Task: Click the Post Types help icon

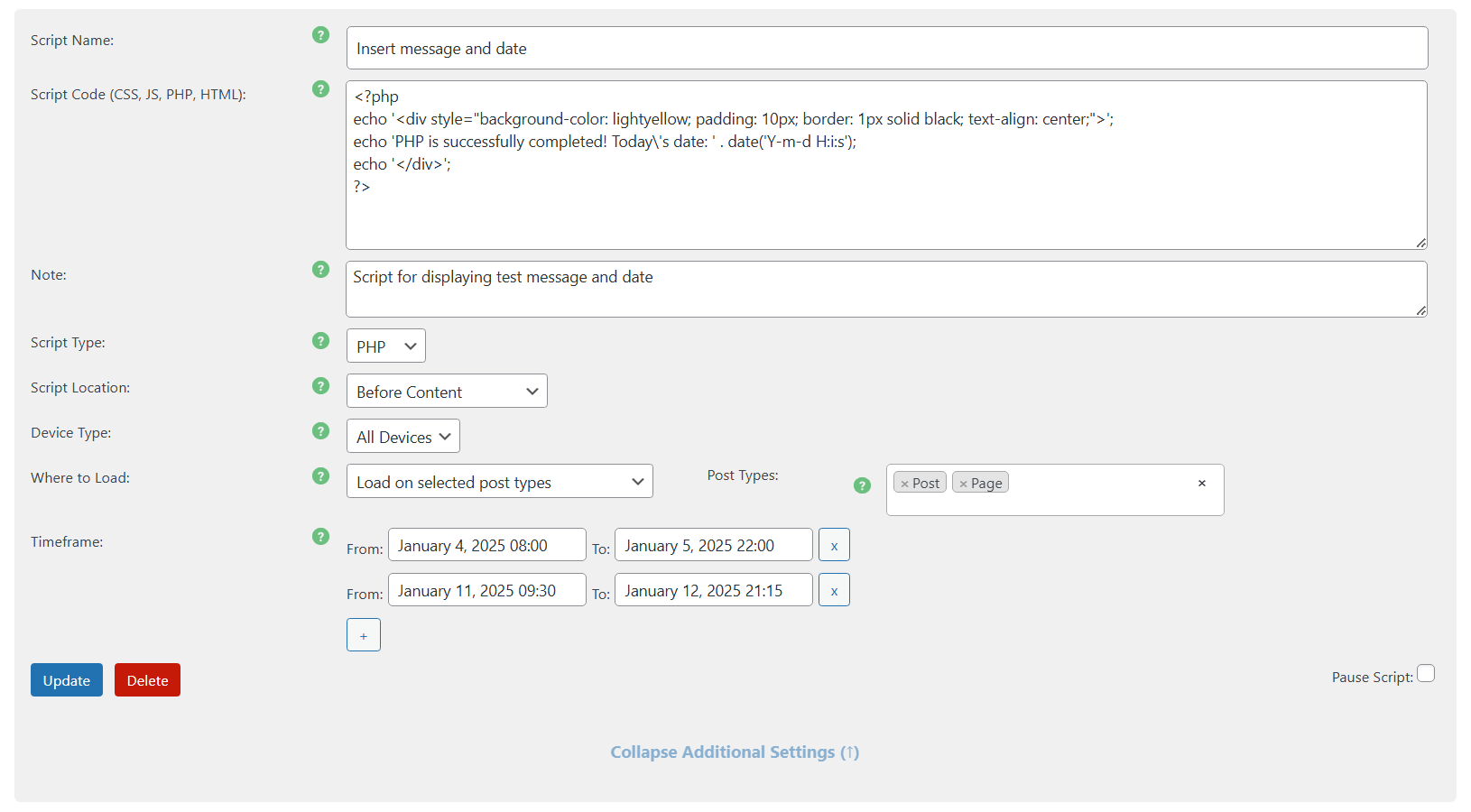Action: click(862, 485)
